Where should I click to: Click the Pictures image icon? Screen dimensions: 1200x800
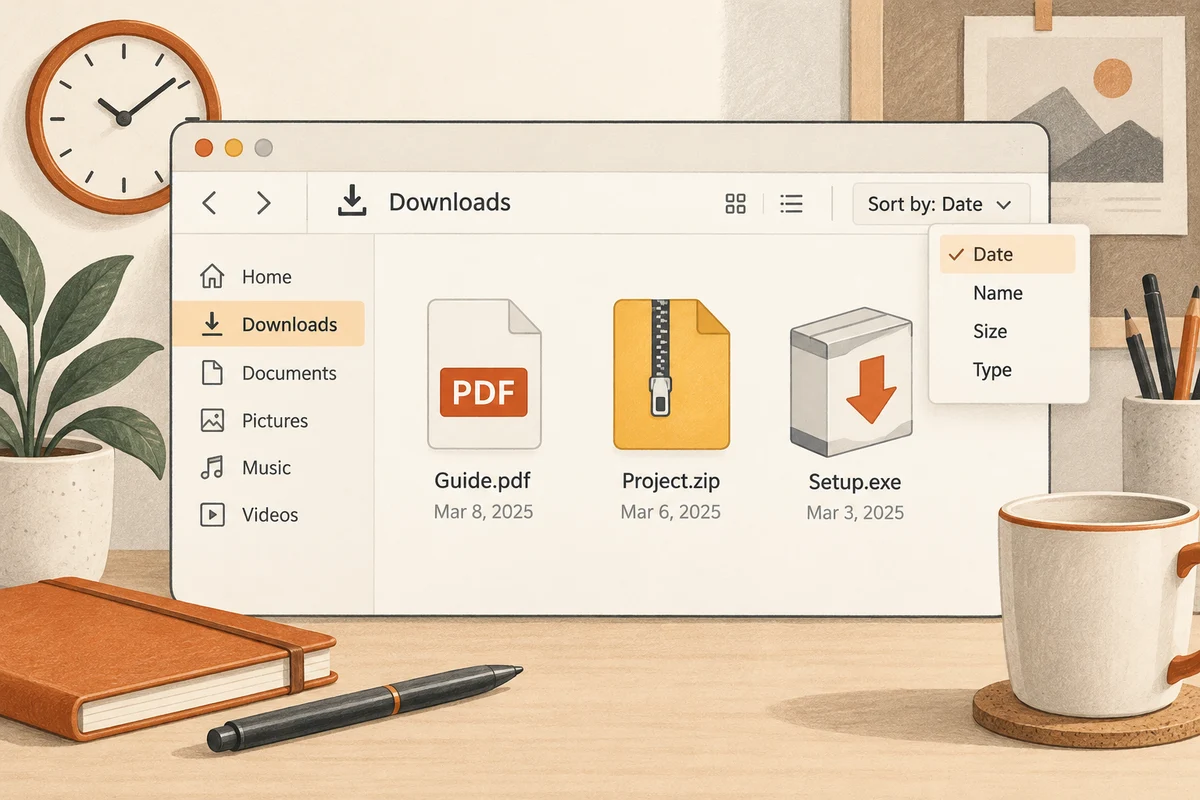(x=212, y=420)
